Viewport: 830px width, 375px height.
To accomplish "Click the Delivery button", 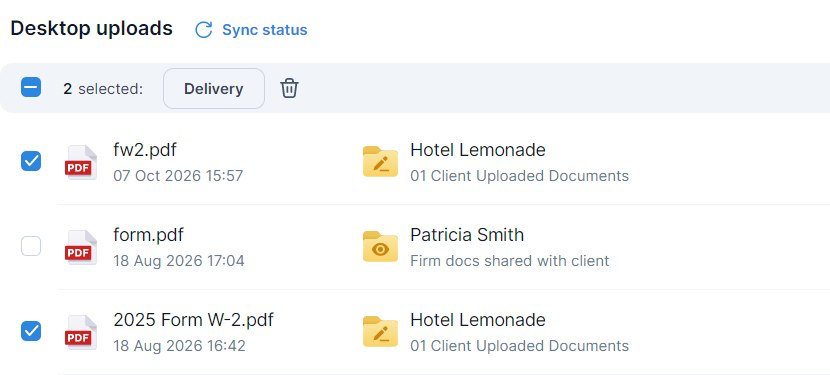I will pyautogui.click(x=214, y=88).
